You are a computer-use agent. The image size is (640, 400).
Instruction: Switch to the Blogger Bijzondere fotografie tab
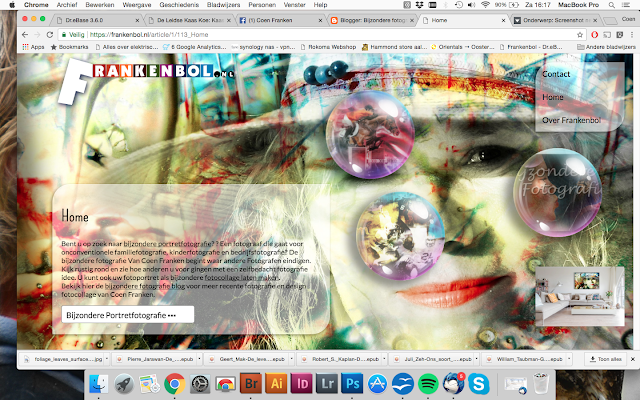(x=372, y=20)
